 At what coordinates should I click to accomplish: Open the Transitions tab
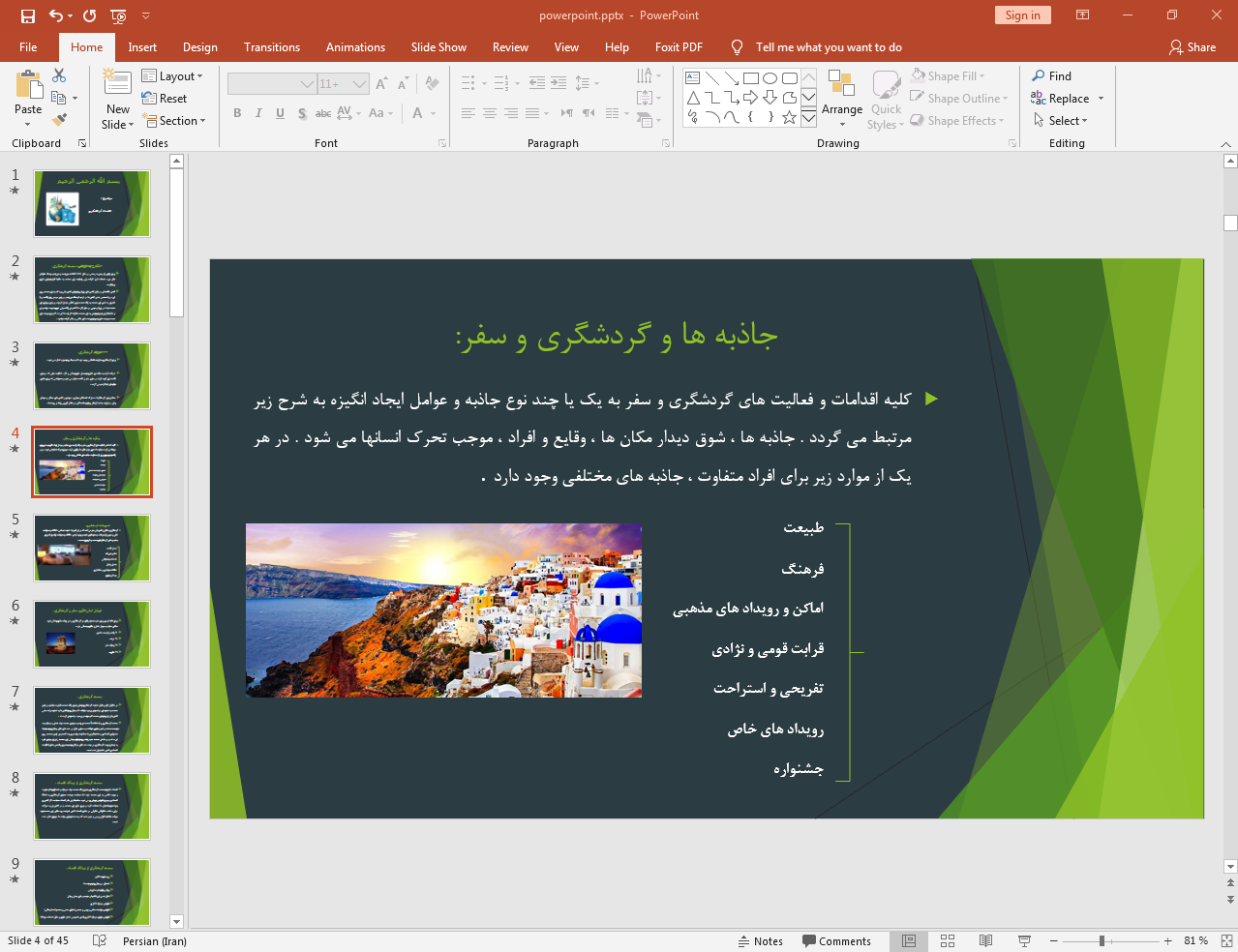tap(271, 47)
